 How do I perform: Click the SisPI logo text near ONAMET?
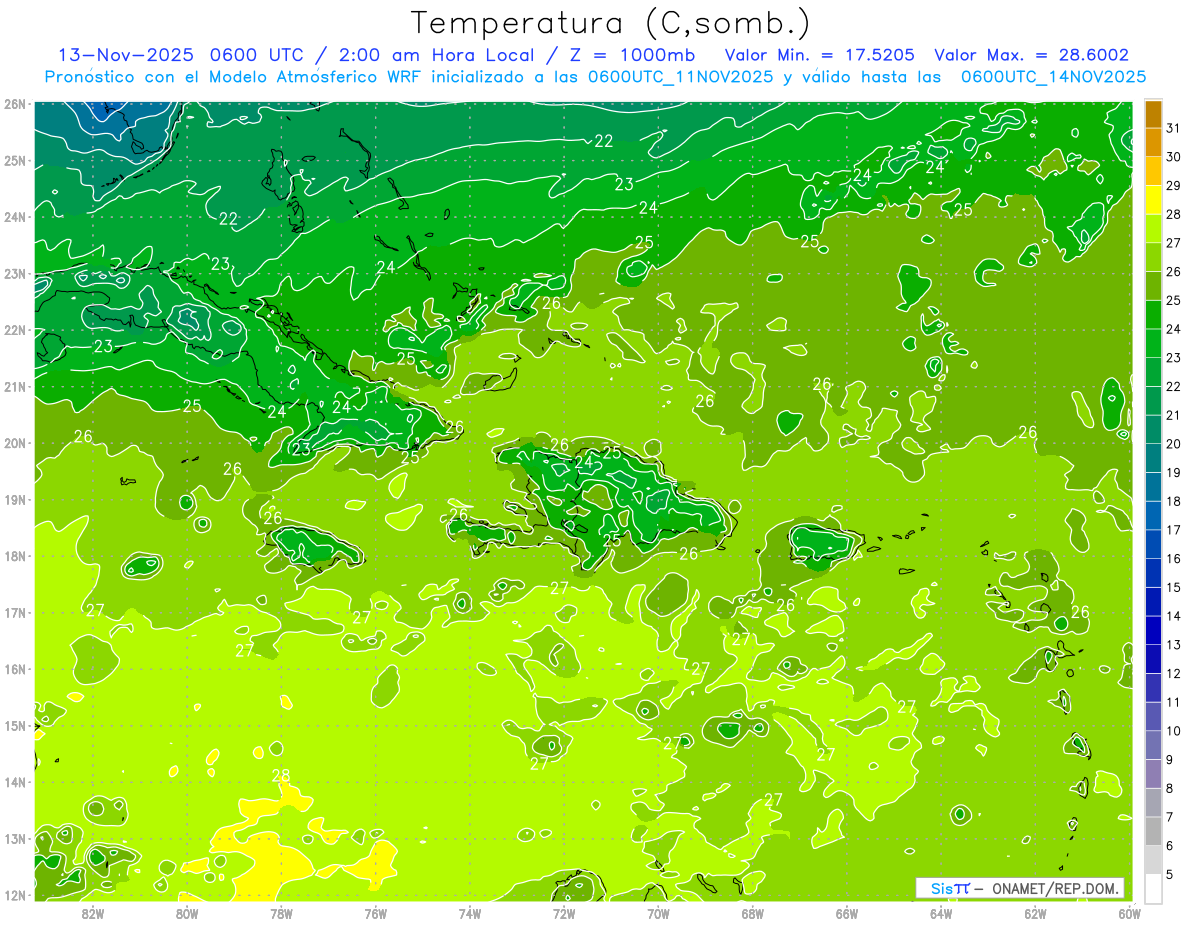coord(950,888)
